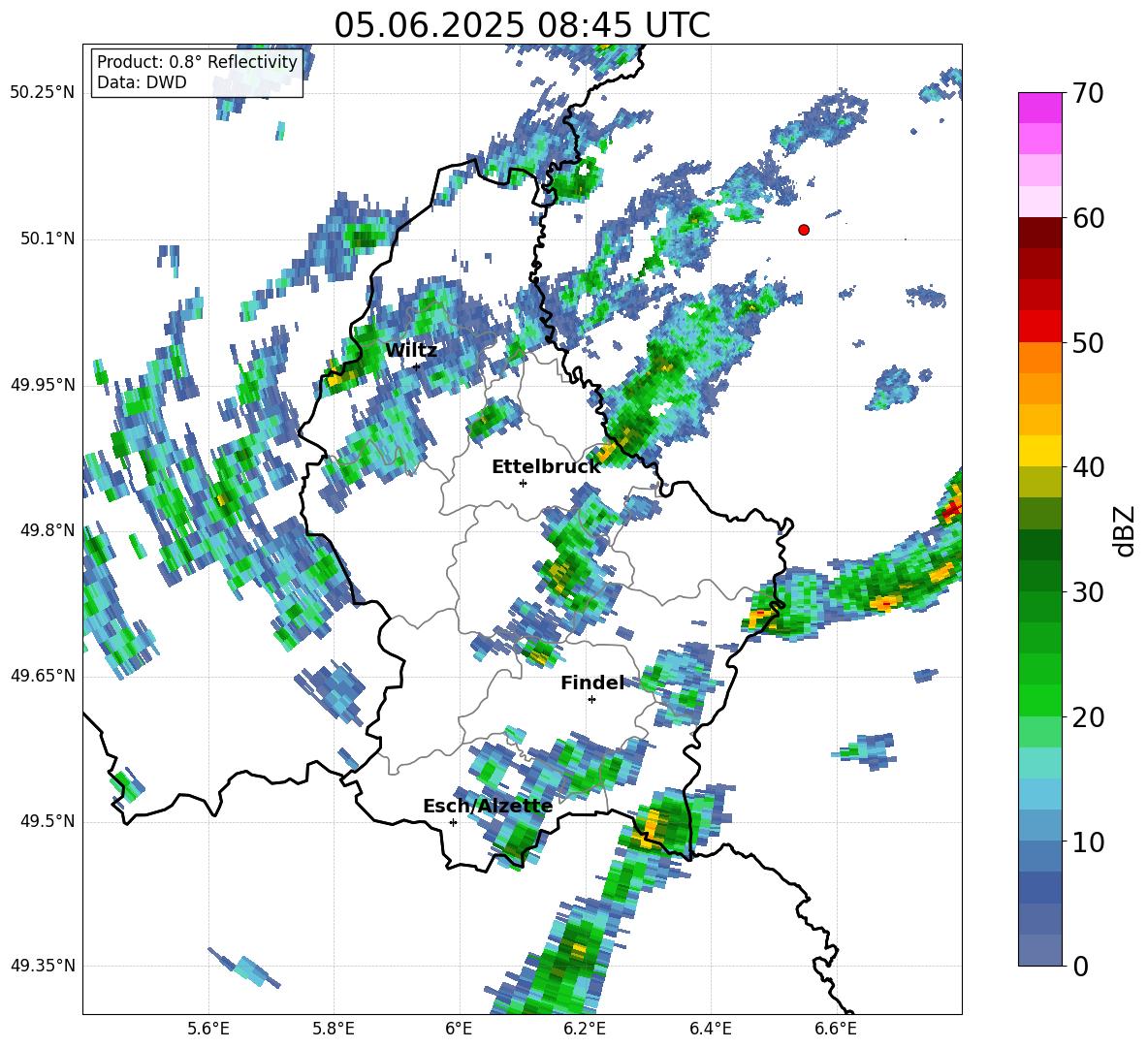
Task: Click the 6.4°E longitude label
Action: pos(710,1029)
